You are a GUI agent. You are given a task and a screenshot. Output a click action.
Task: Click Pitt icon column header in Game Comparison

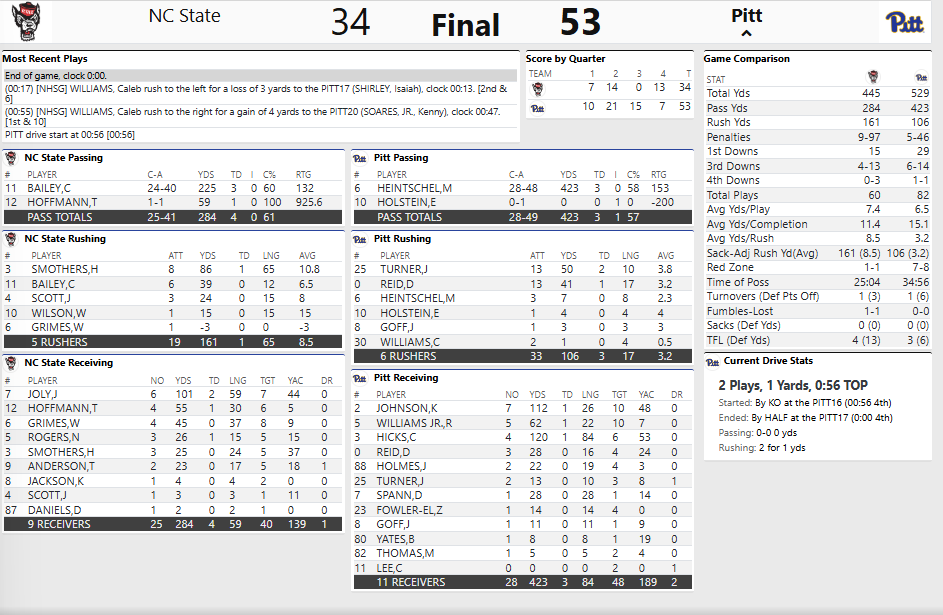[921, 78]
